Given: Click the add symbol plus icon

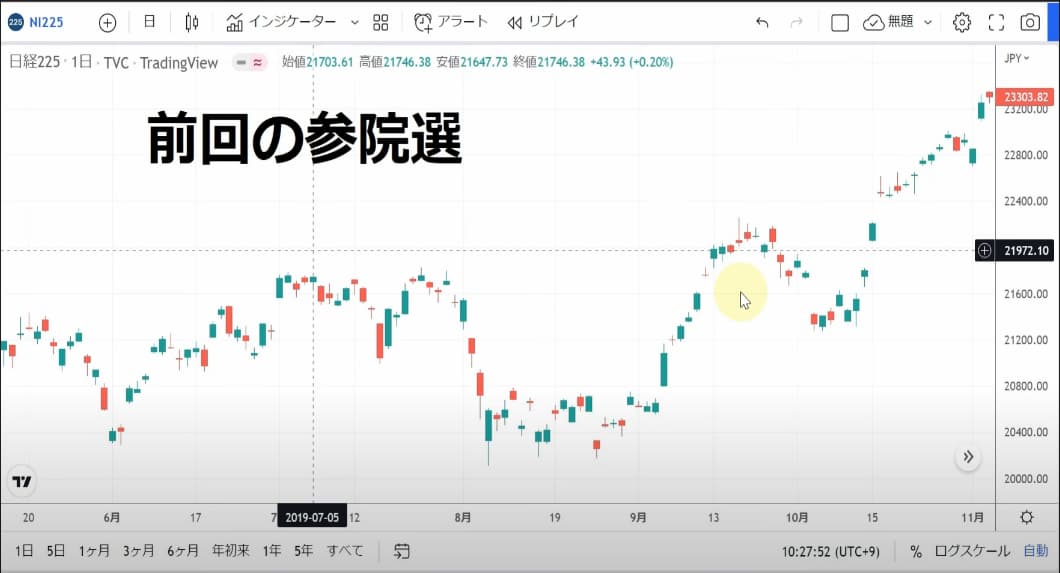Looking at the screenshot, I should [107, 22].
